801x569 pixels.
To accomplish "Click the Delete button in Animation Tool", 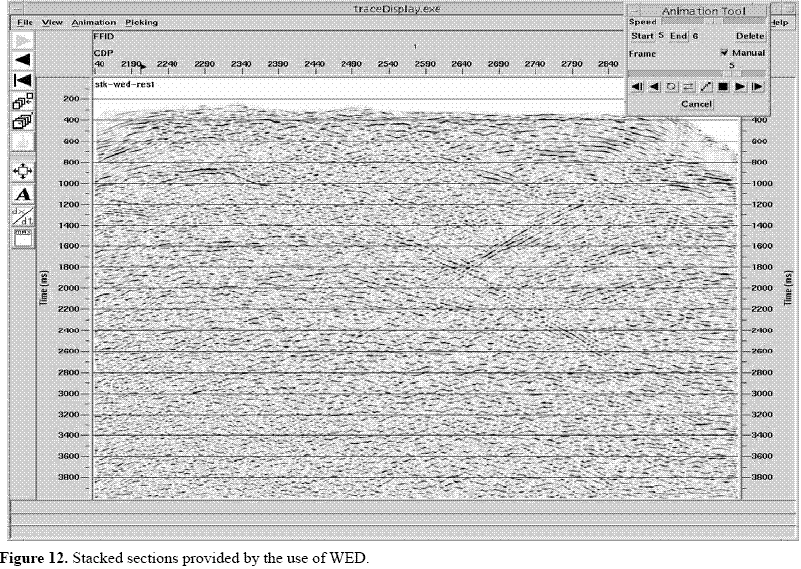I will pyautogui.click(x=750, y=36).
